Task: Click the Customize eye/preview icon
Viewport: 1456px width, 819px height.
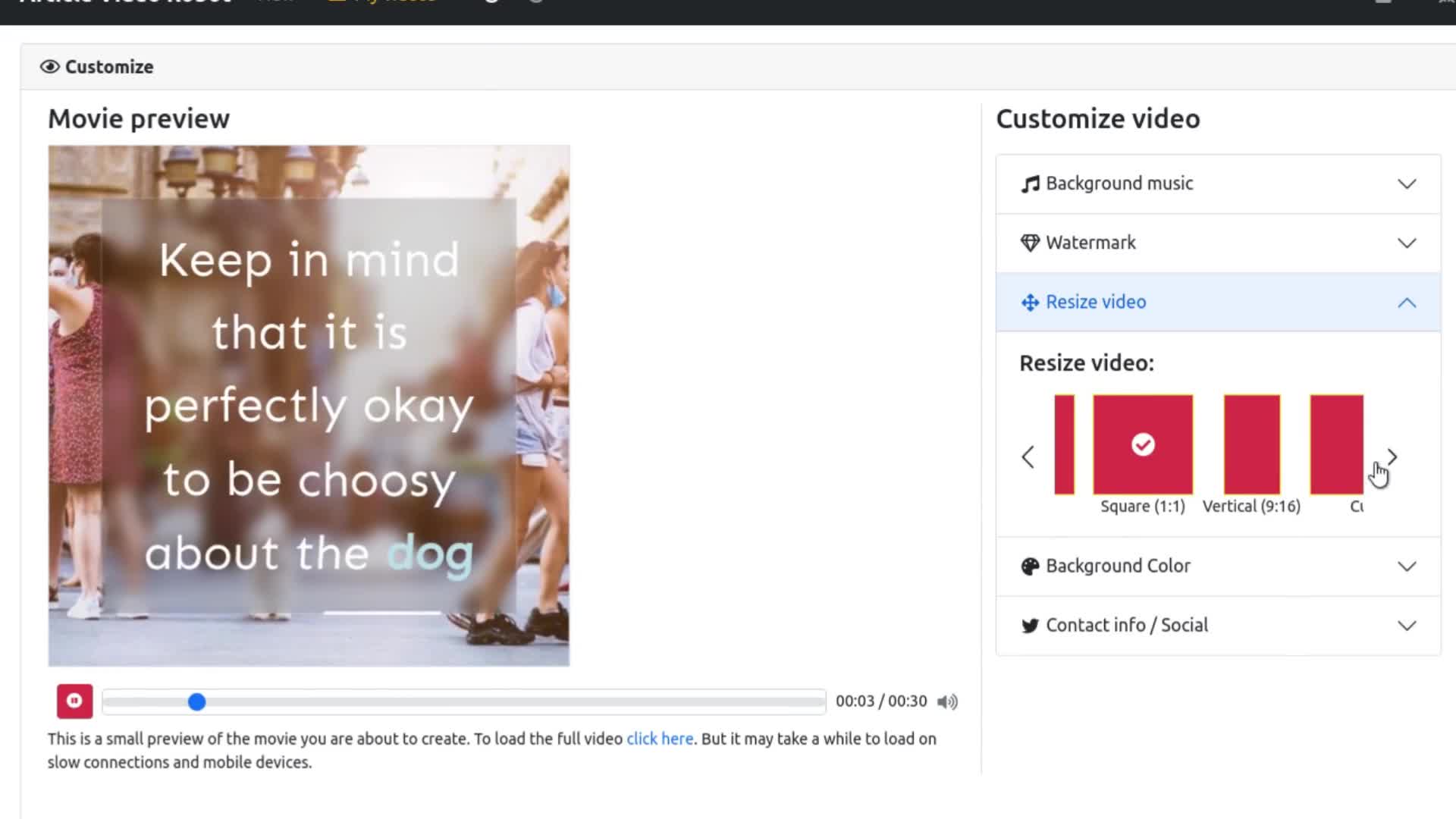Action: click(x=47, y=66)
